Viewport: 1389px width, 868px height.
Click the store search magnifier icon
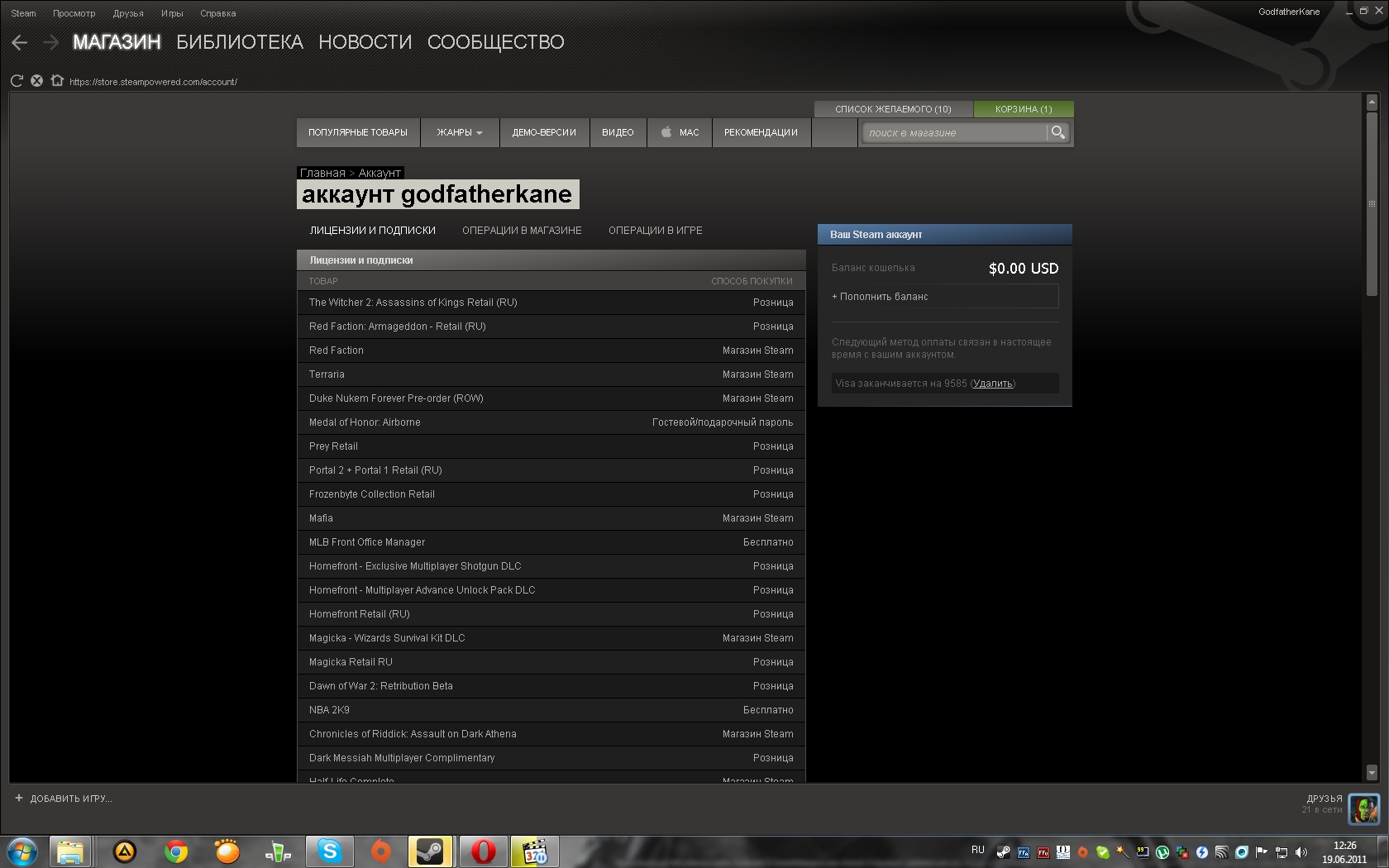(x=1057, y=132)
